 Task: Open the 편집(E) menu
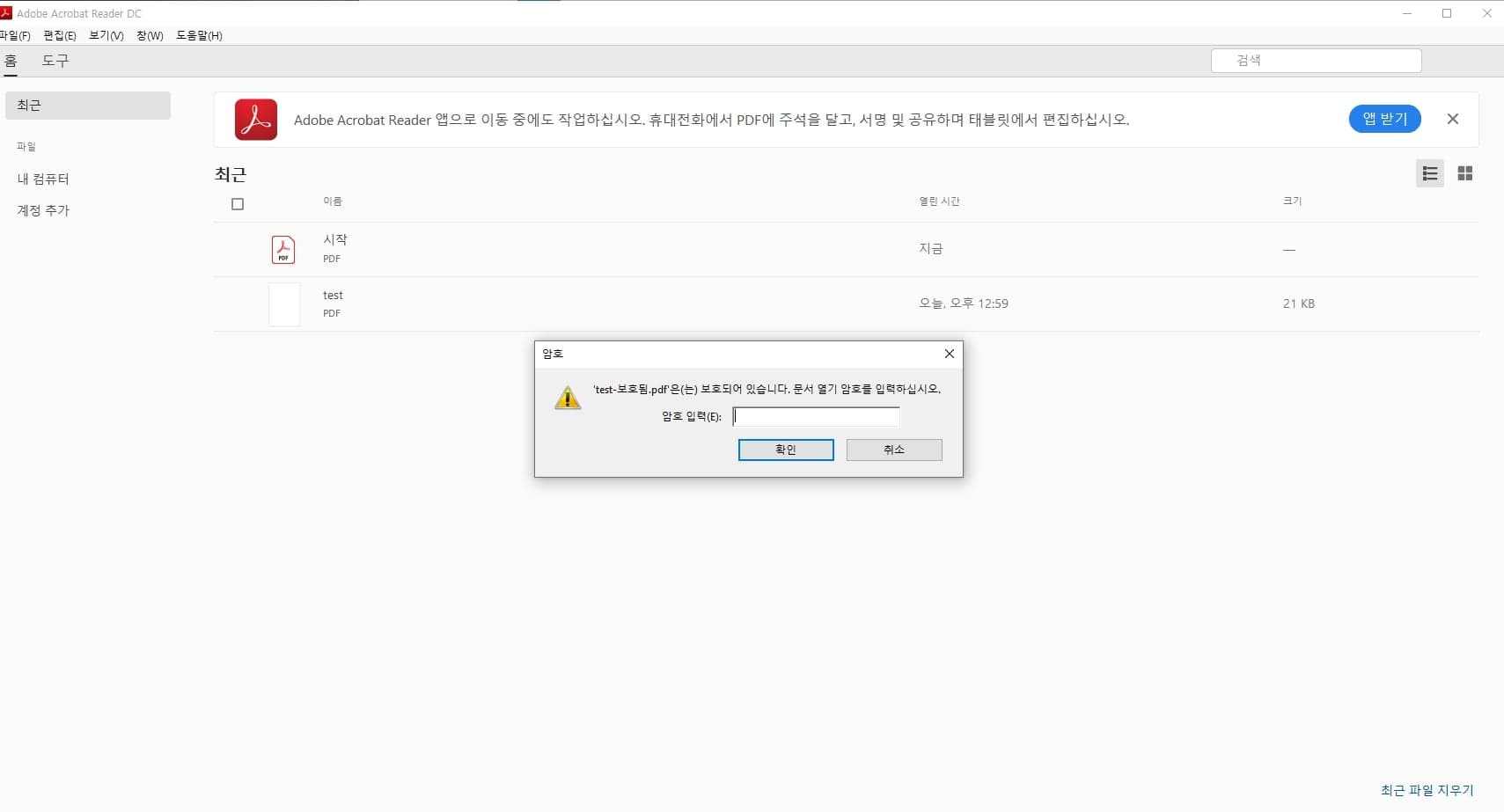coord(59,35)
